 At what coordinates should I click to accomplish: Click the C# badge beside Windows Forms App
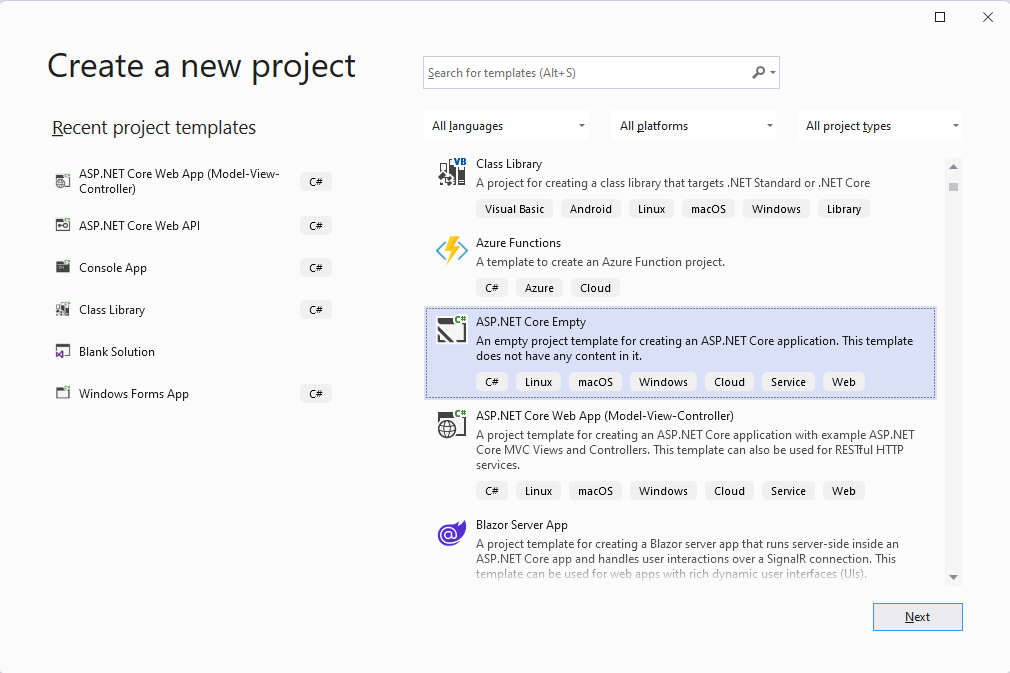click(316, 393)
